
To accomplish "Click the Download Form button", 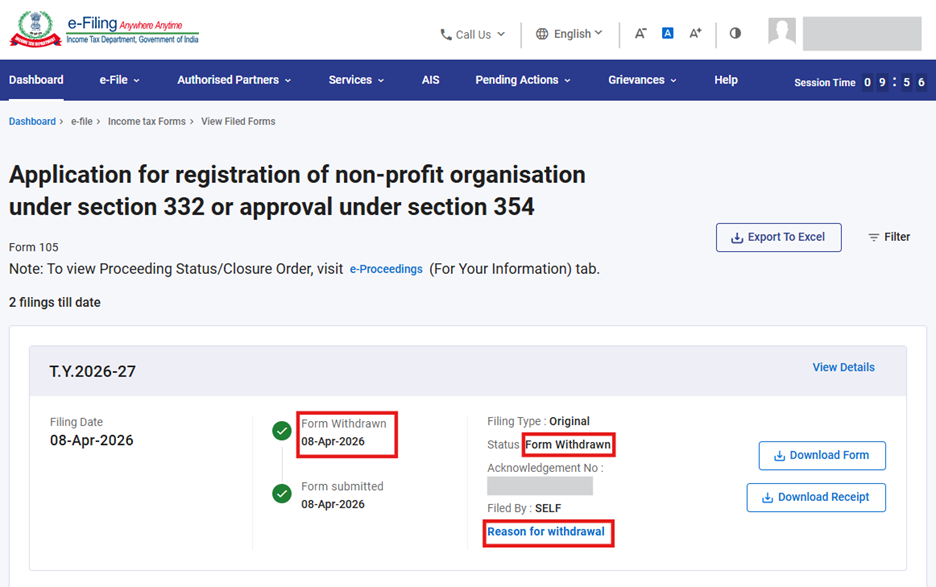I will click(x=821, y=455).
